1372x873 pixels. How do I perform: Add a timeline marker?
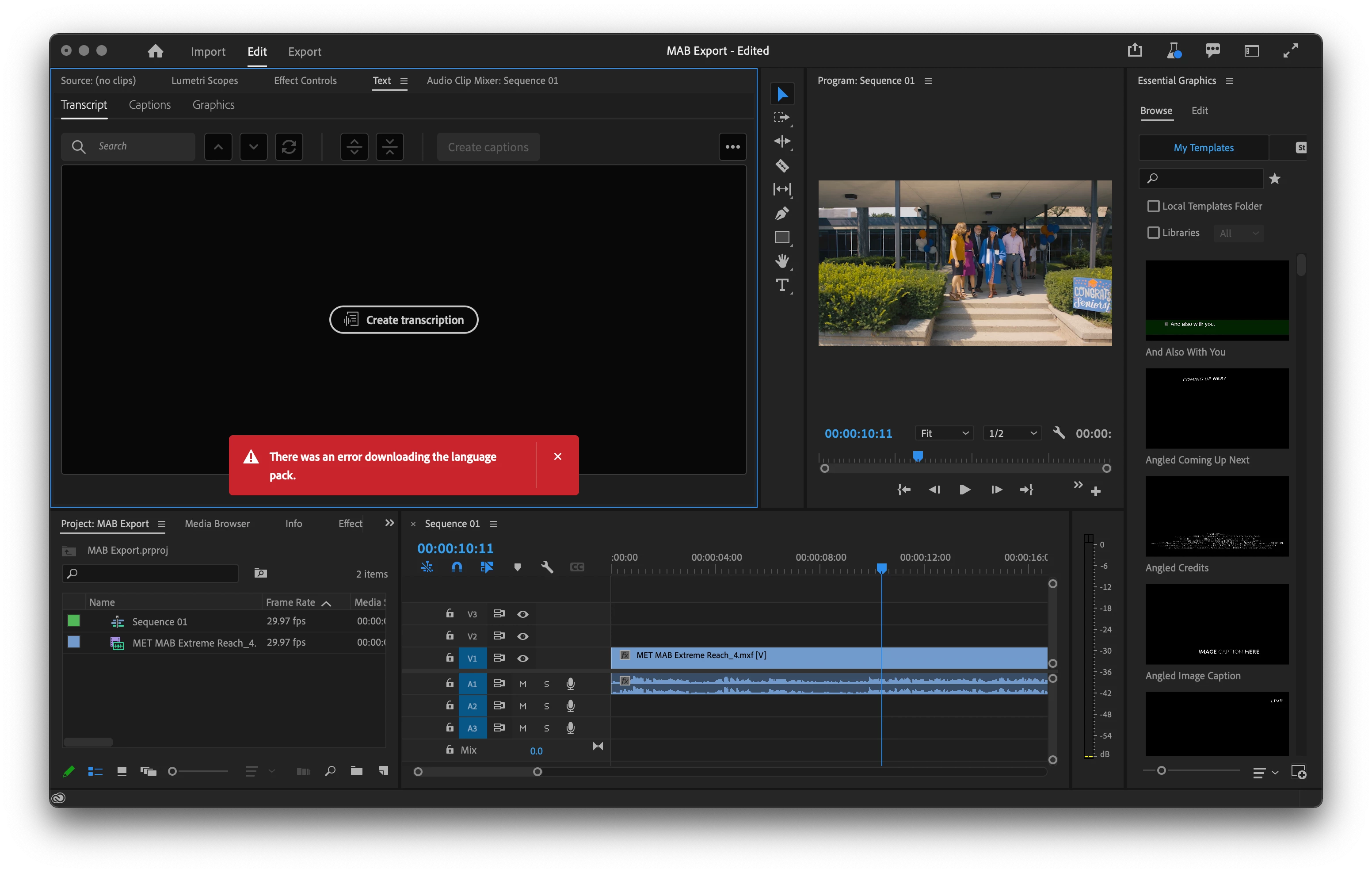(517, 567)
